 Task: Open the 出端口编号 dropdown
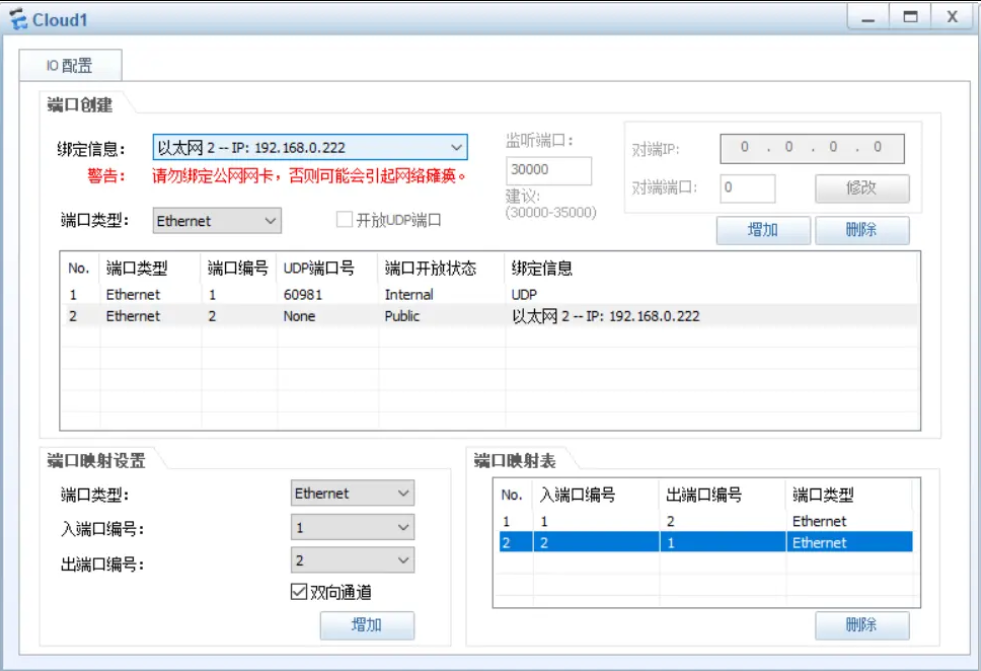point(352,560)
